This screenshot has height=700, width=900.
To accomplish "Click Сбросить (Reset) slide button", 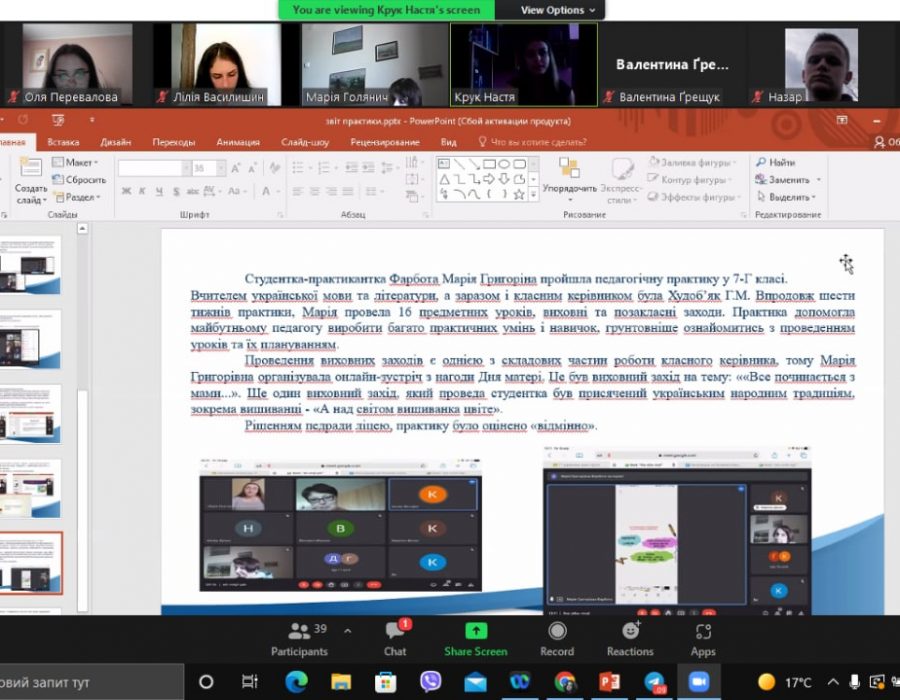I will 79,180.
